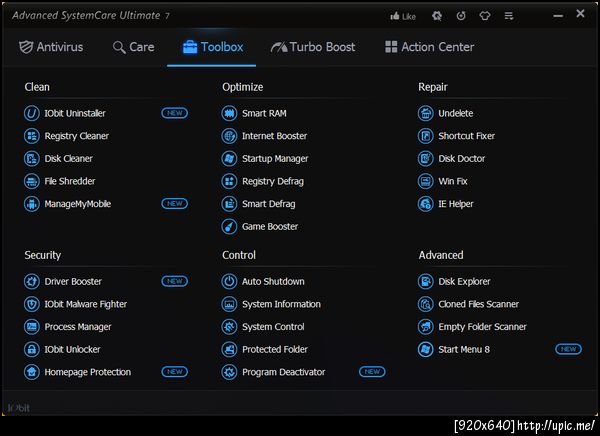Close the Advanced SystemCare window

pos(580,14)
